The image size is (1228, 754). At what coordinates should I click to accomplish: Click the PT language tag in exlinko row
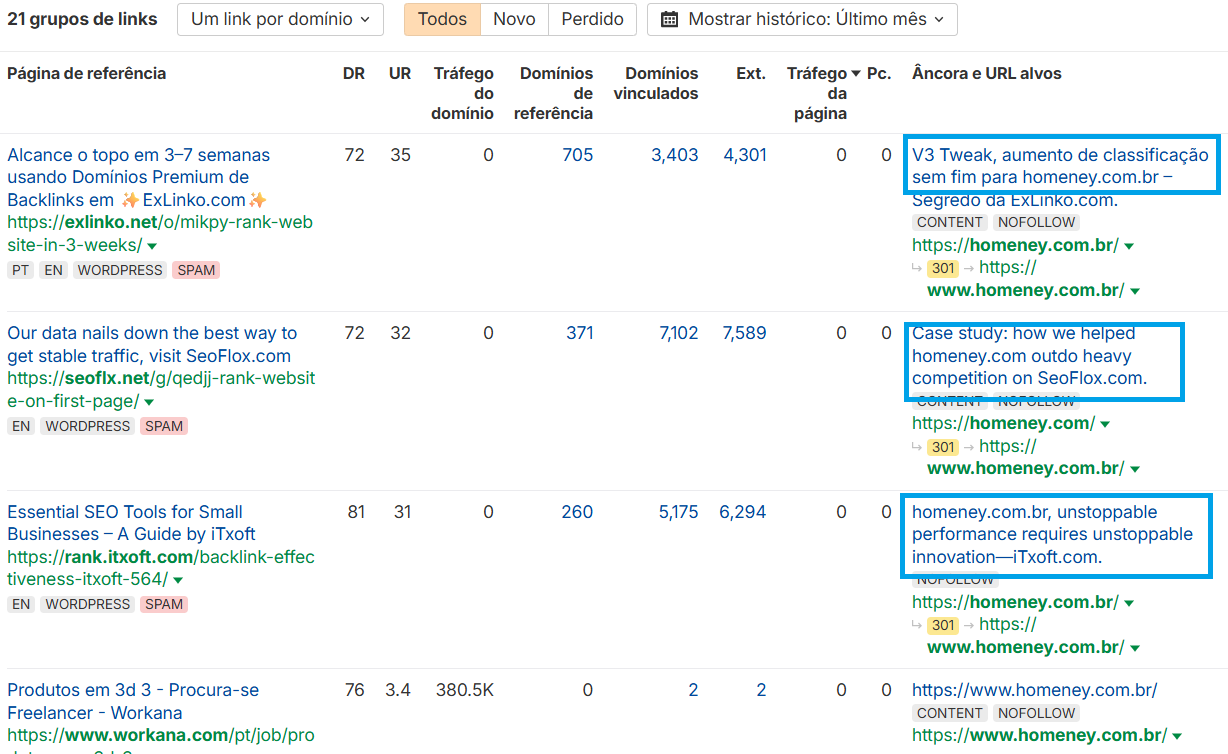tap(20, 270)
